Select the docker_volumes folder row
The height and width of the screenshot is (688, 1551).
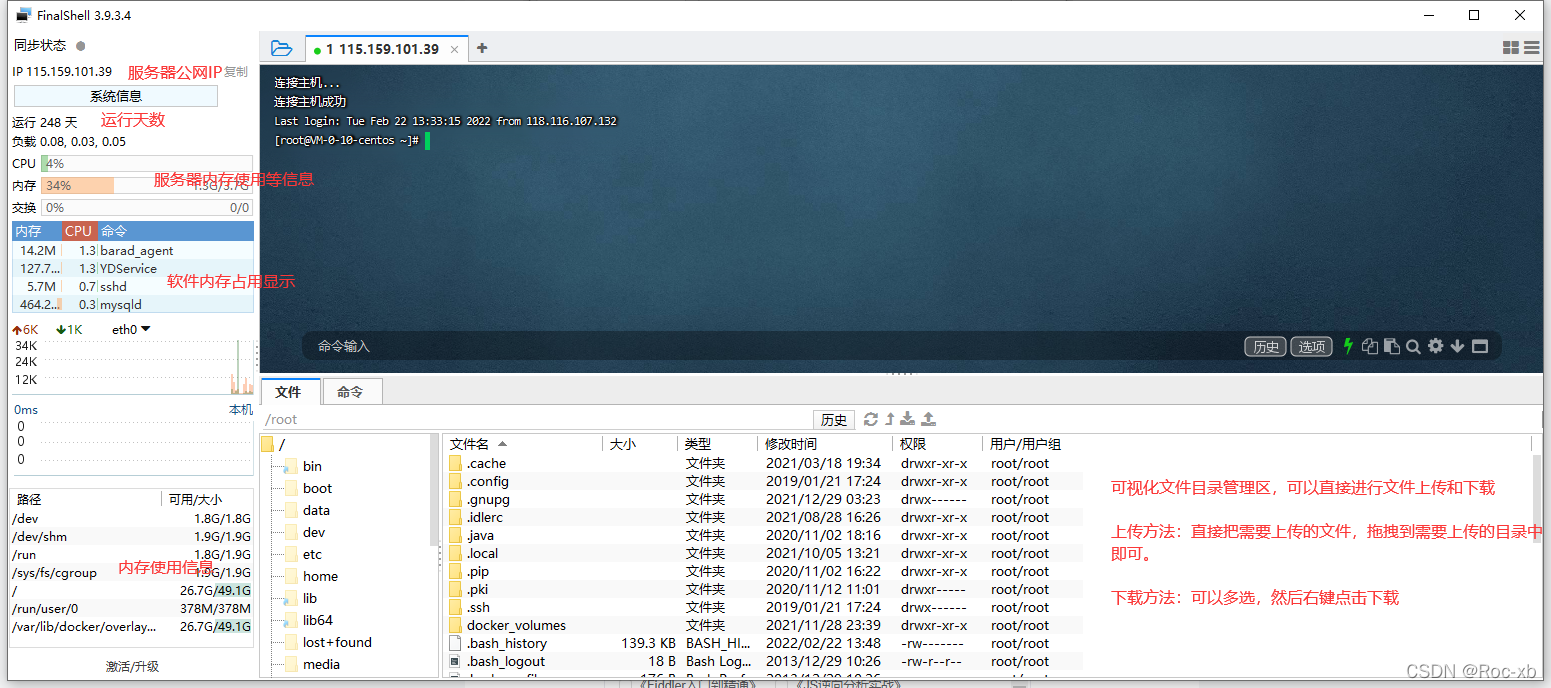pos(764,626)
